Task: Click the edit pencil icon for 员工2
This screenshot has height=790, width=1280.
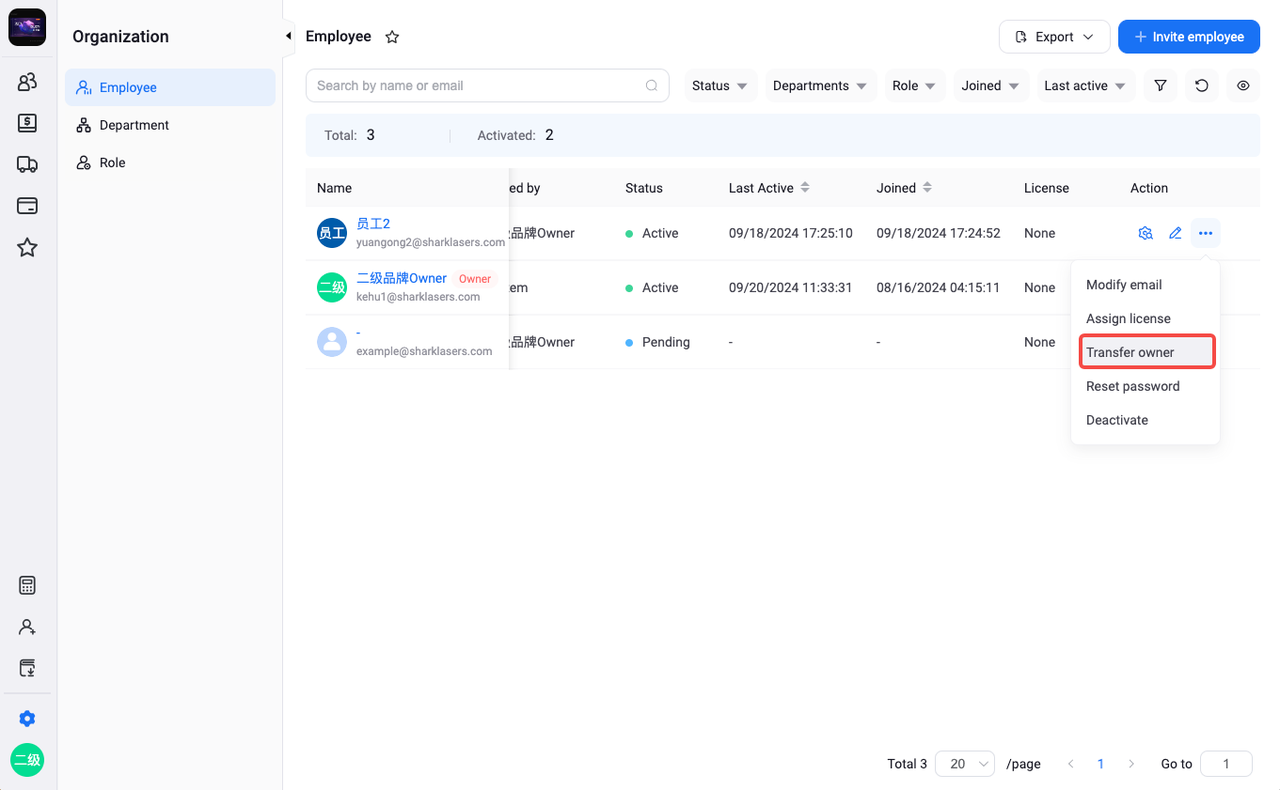Action: point(1175,233)
